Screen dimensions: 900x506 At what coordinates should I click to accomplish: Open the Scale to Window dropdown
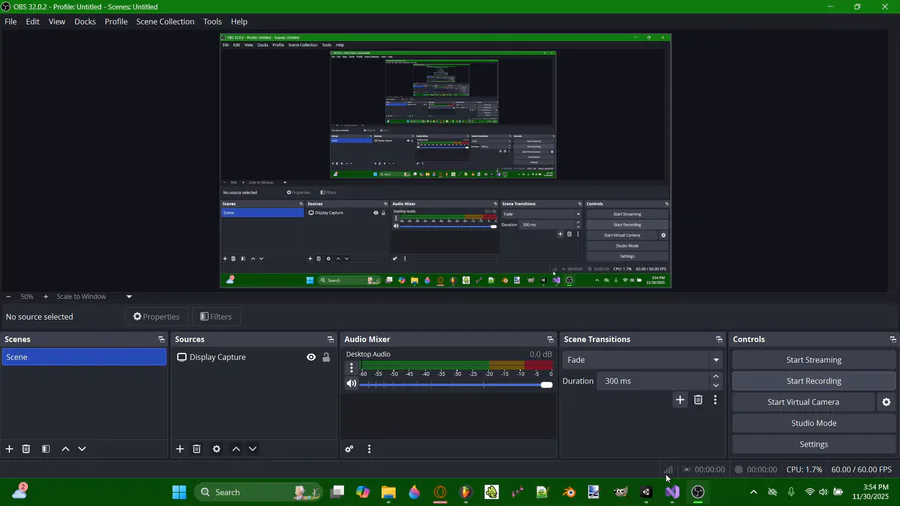coord(94,297)
